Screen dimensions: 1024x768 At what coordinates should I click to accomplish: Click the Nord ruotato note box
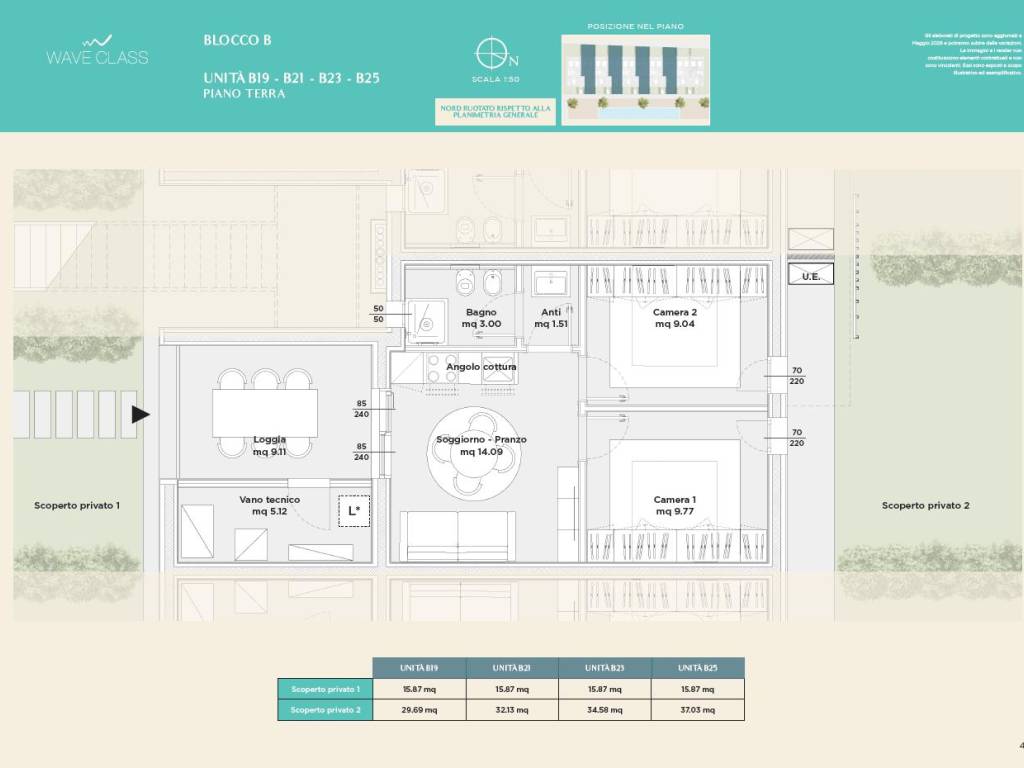click(495, 112)
